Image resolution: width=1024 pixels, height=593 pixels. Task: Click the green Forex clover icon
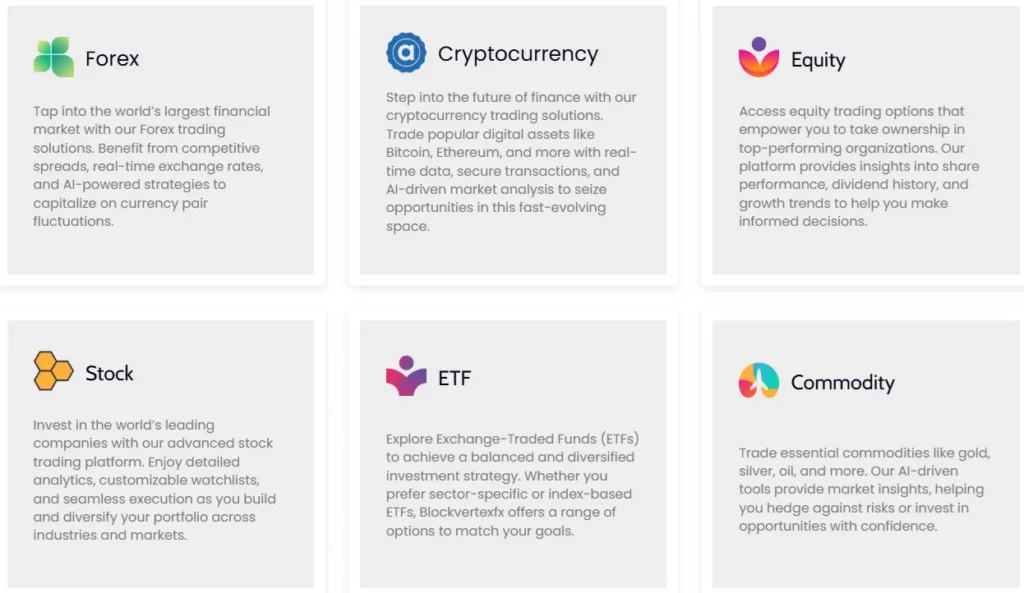tap(53, 58)
